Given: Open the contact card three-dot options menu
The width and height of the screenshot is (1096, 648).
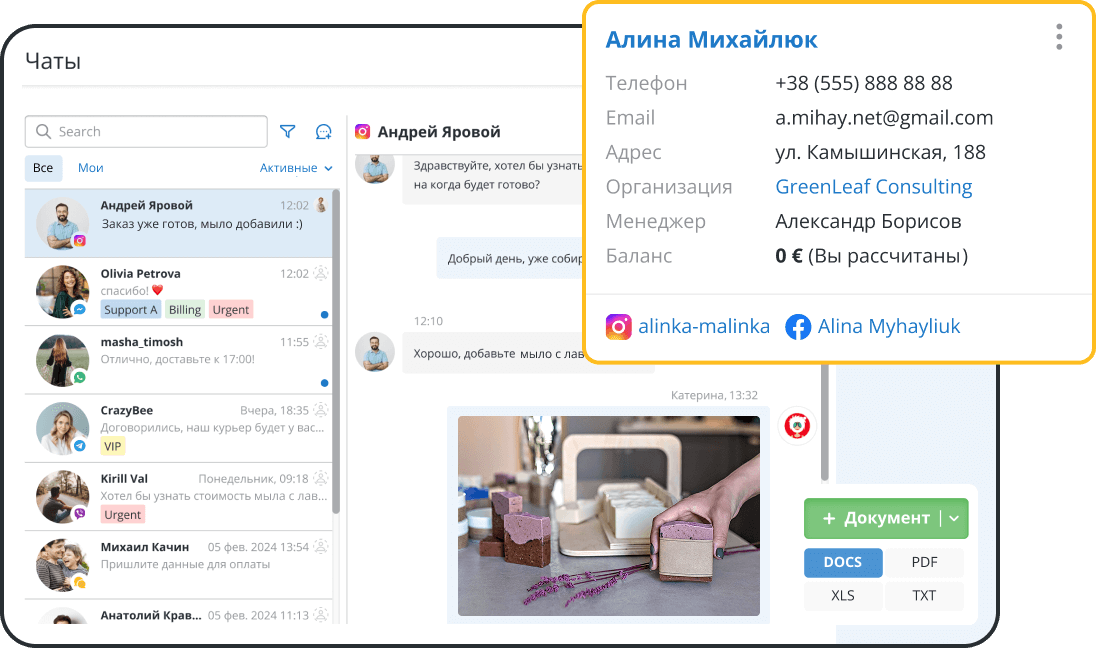Looking at the screenshot, I should [1058, 37].
